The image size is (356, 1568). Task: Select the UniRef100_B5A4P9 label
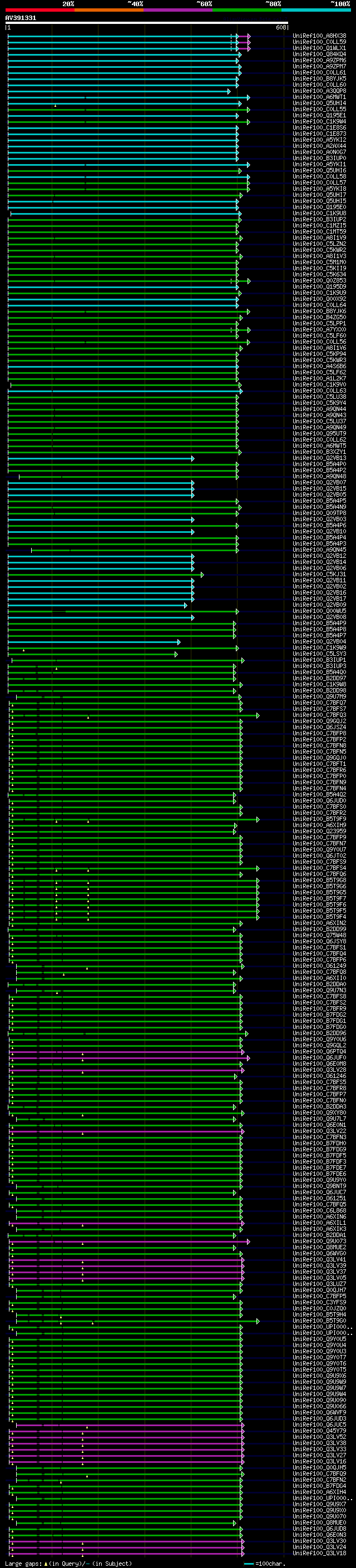coord(319,624)
